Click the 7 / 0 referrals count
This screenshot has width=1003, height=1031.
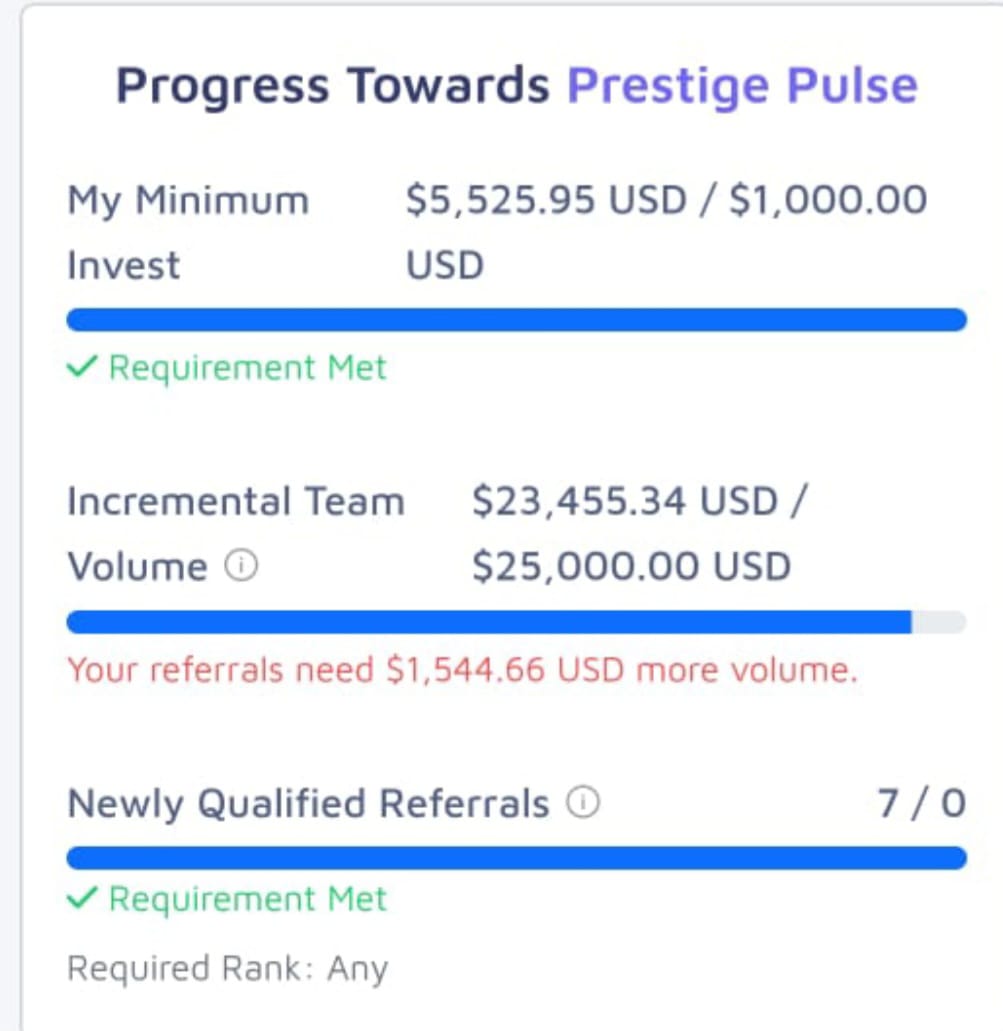click(x=921, y=803)
